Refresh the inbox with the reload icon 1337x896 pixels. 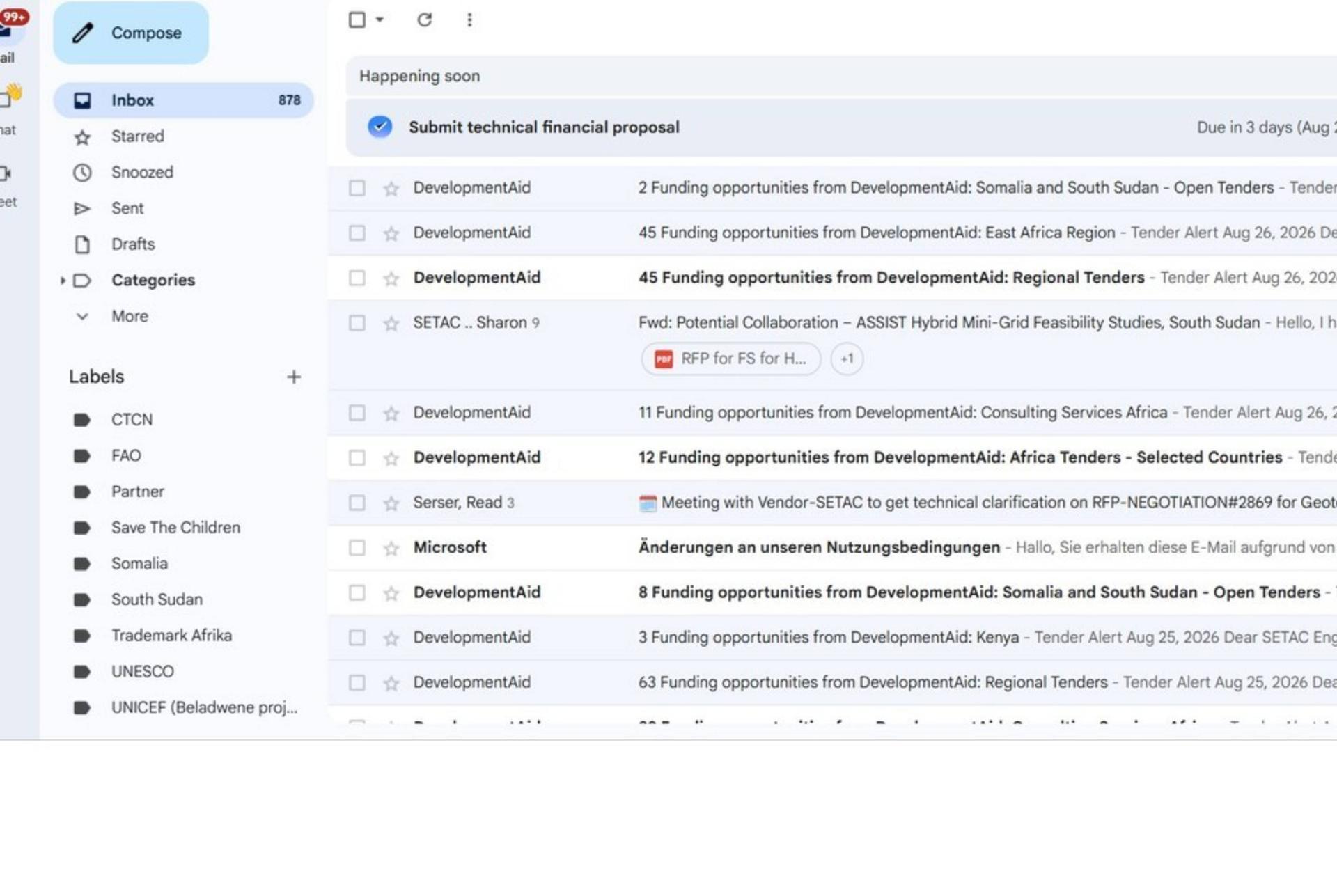425,19
